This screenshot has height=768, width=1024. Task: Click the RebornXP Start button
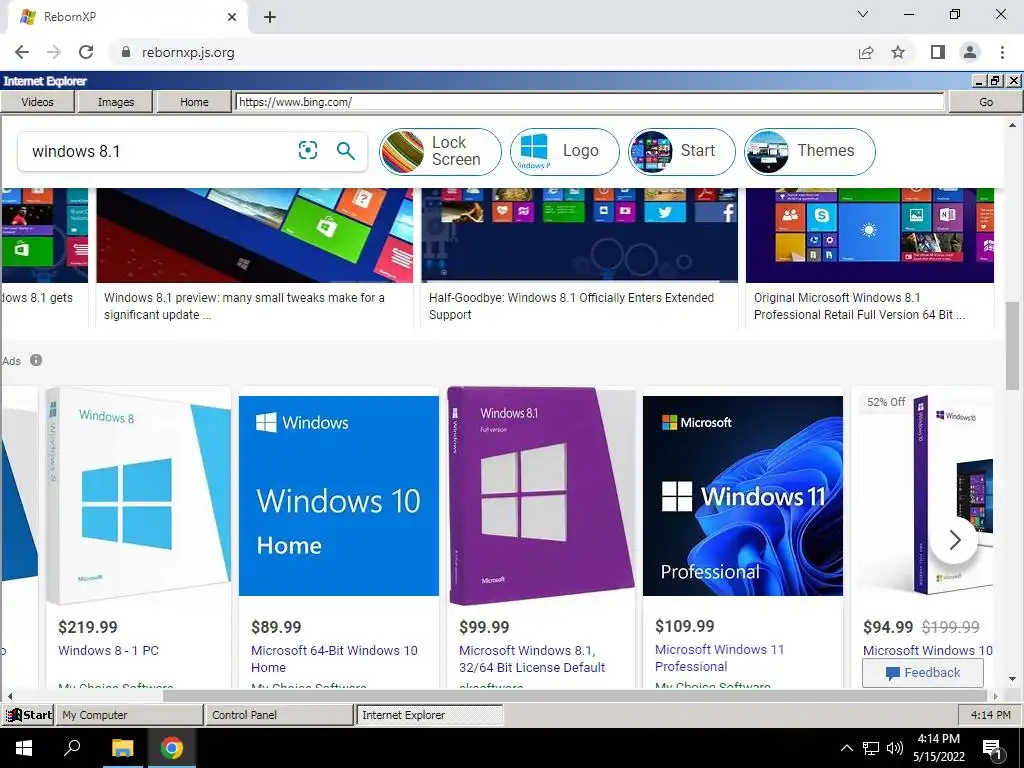click(28, 714)
